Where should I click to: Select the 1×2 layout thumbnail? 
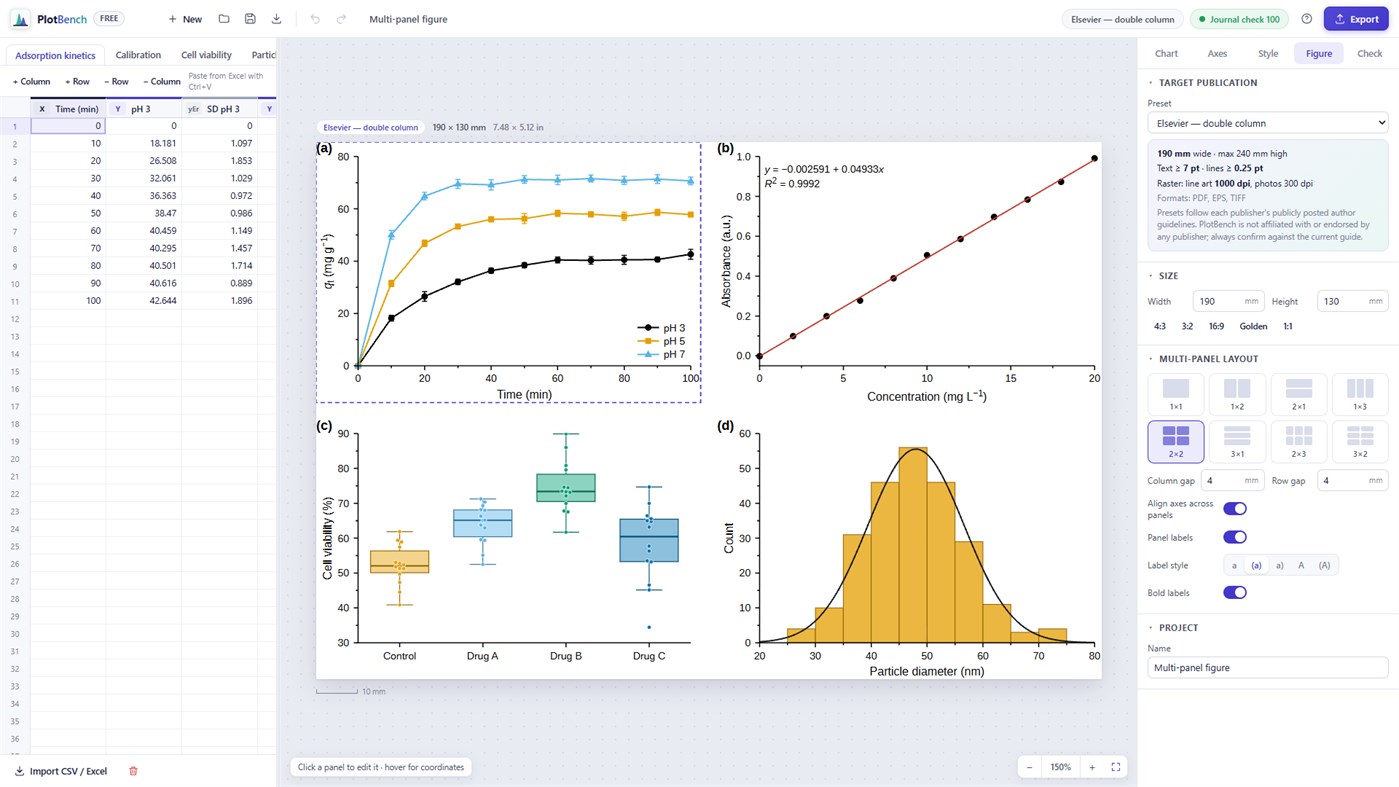[1237, 394]
